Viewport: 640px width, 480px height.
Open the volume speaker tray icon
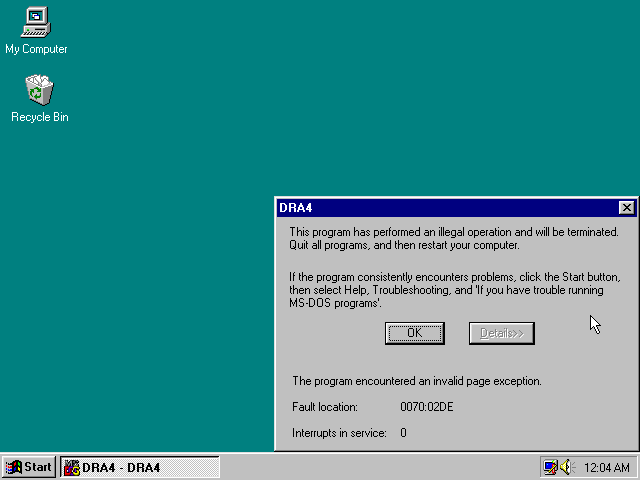(567, 467)
